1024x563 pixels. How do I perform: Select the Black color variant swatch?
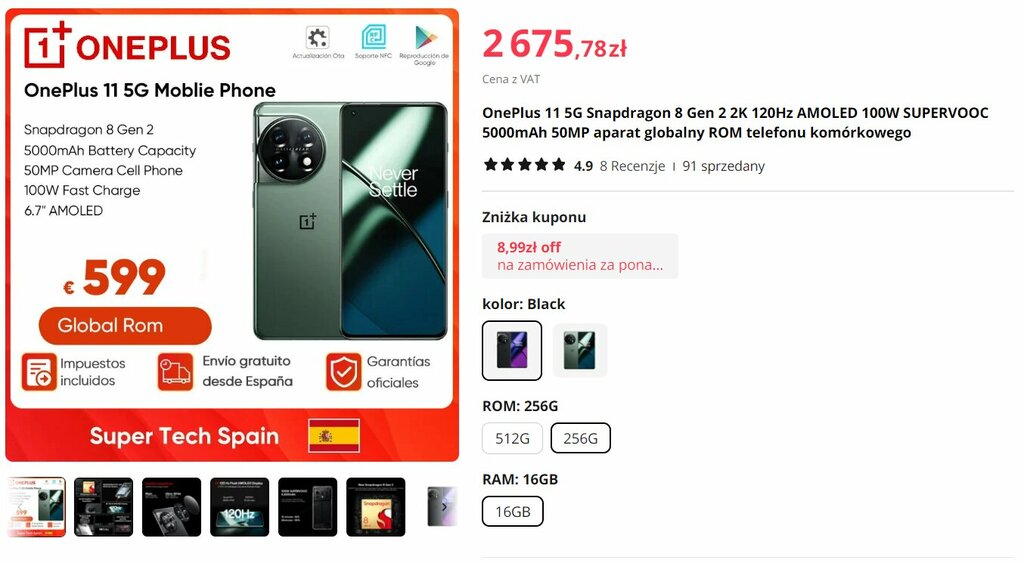pyautogui.click(x=512, y=350)
